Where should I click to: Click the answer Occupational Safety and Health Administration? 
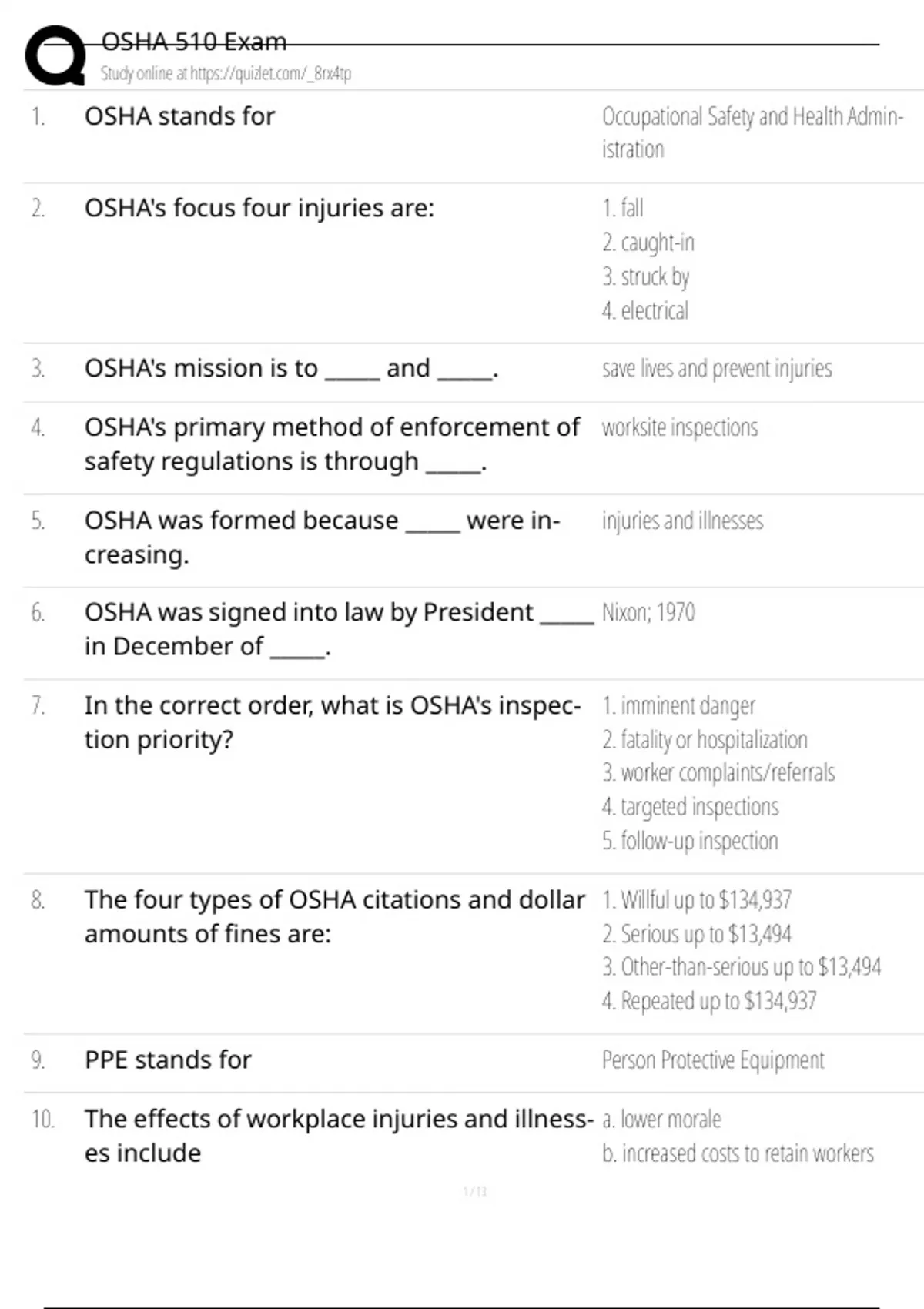[752, 132]
